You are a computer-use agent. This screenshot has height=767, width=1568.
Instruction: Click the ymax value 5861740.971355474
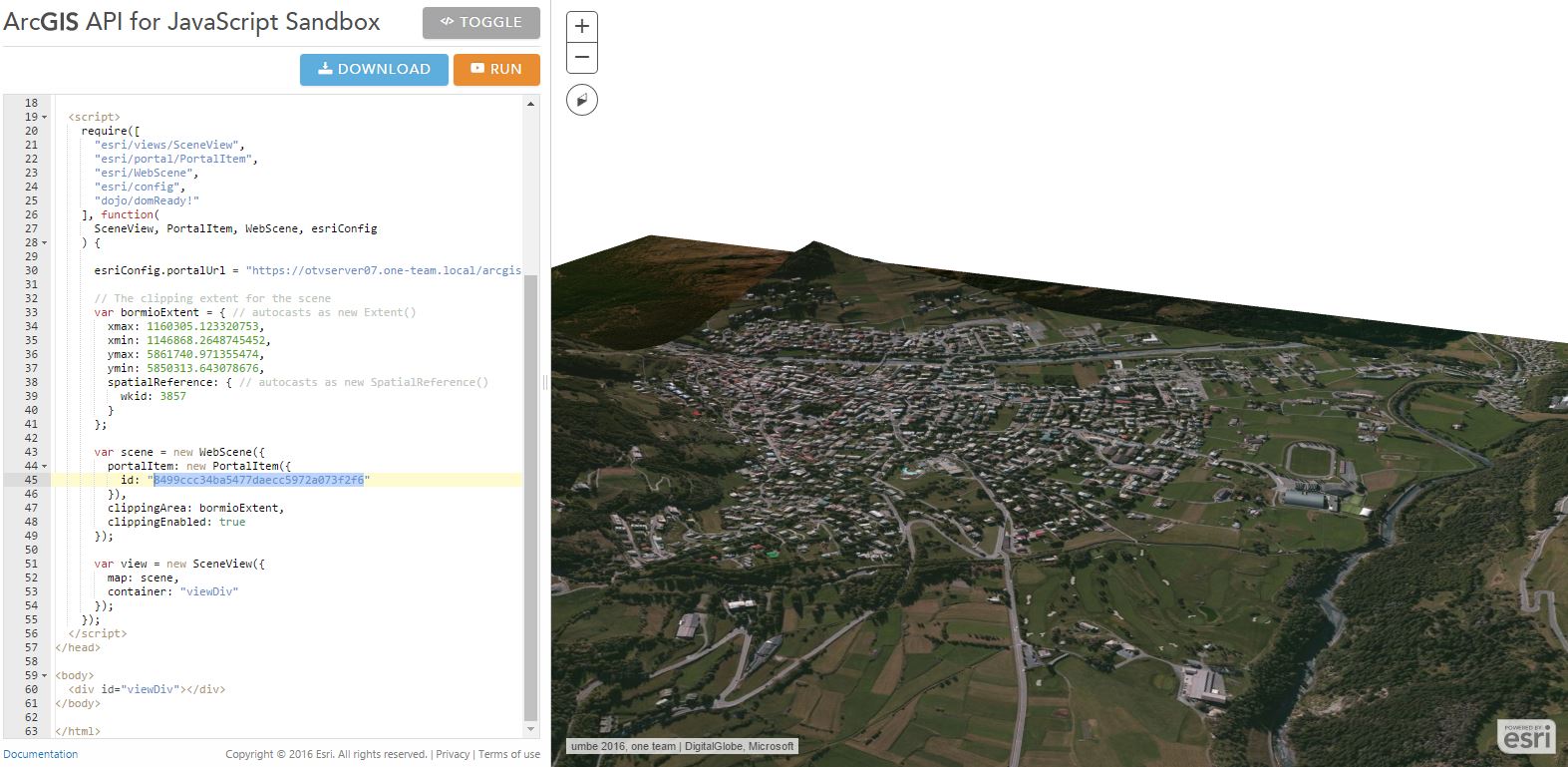[203, 354]
